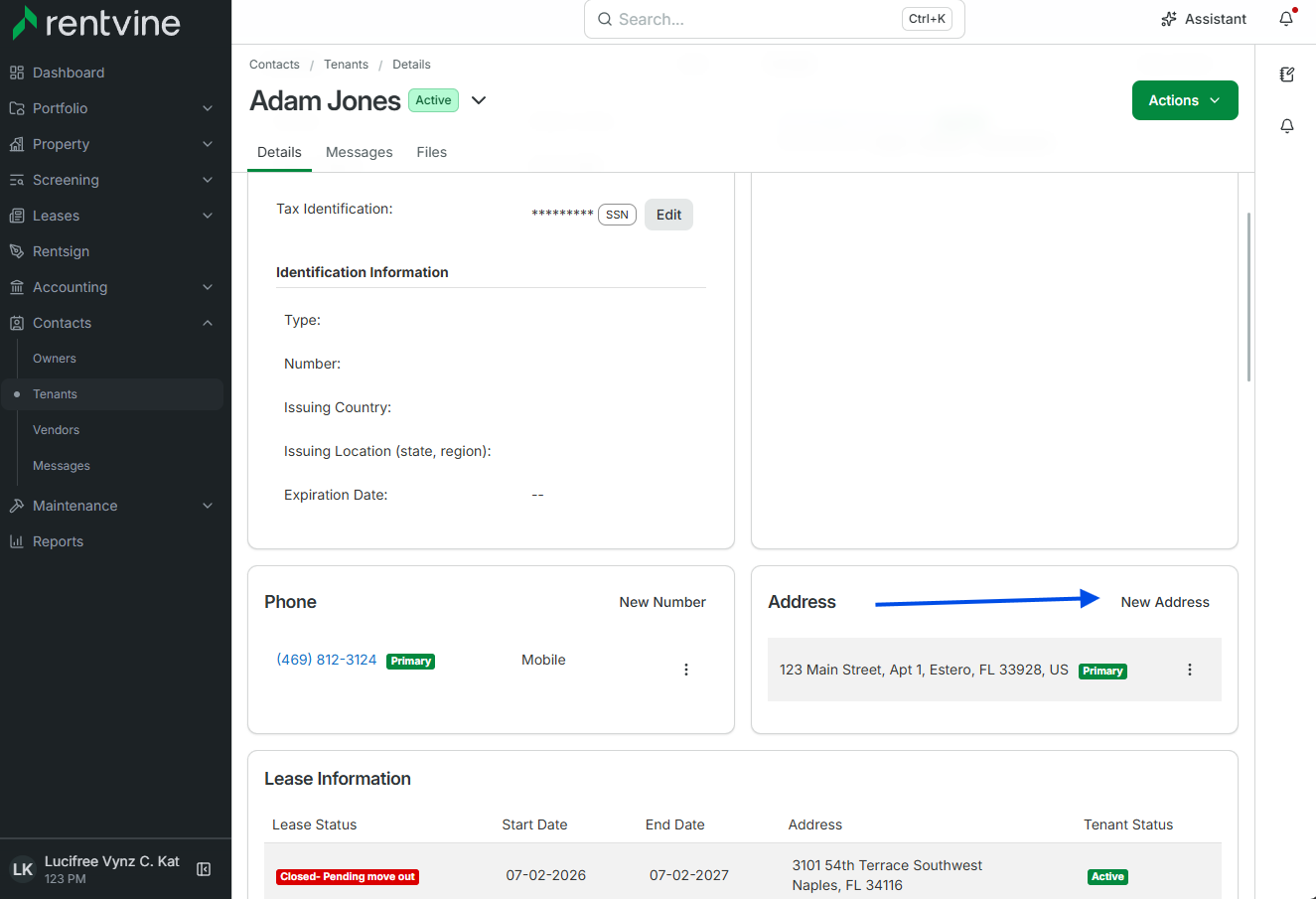Open notifications bell in top bar
This screenshot has width=1316, height=899.
click(1286, 19)
